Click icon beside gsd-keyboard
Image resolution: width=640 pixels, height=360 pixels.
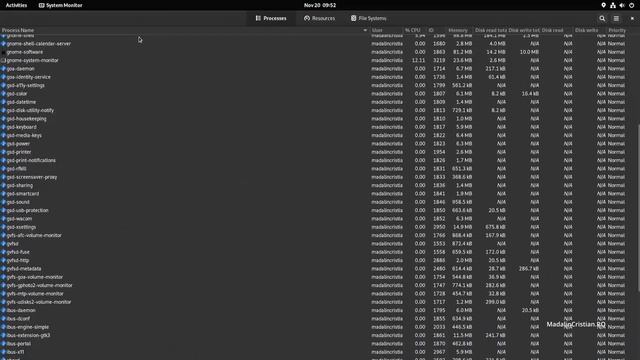tap(3, 127)
